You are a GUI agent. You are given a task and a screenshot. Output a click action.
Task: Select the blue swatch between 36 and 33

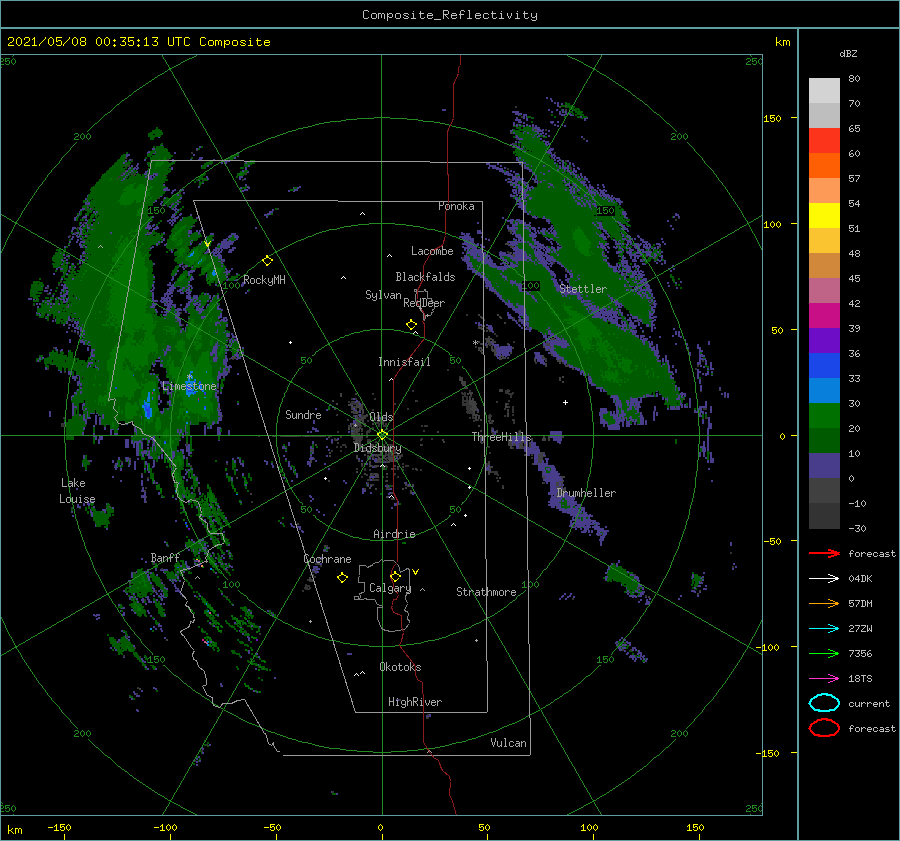pyautogui.click(x=824, y=366)
